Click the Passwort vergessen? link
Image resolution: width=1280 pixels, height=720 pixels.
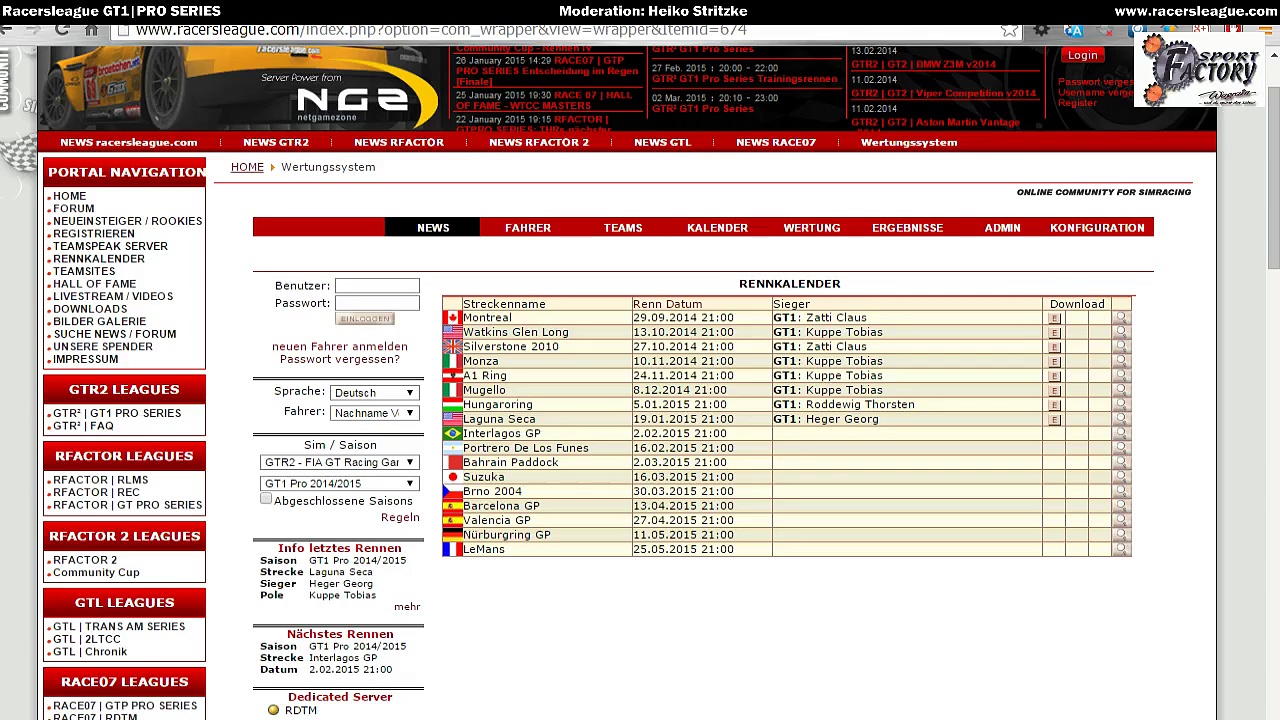tap(339, 359)
